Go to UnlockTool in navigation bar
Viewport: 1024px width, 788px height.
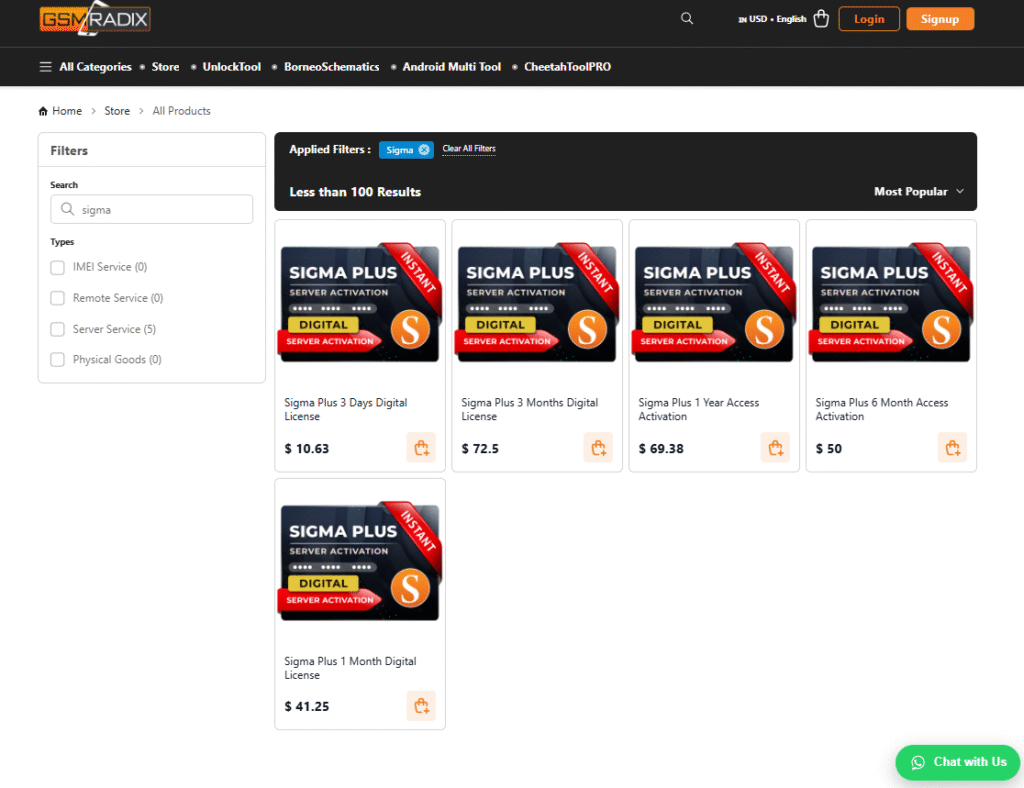[231, 67]
